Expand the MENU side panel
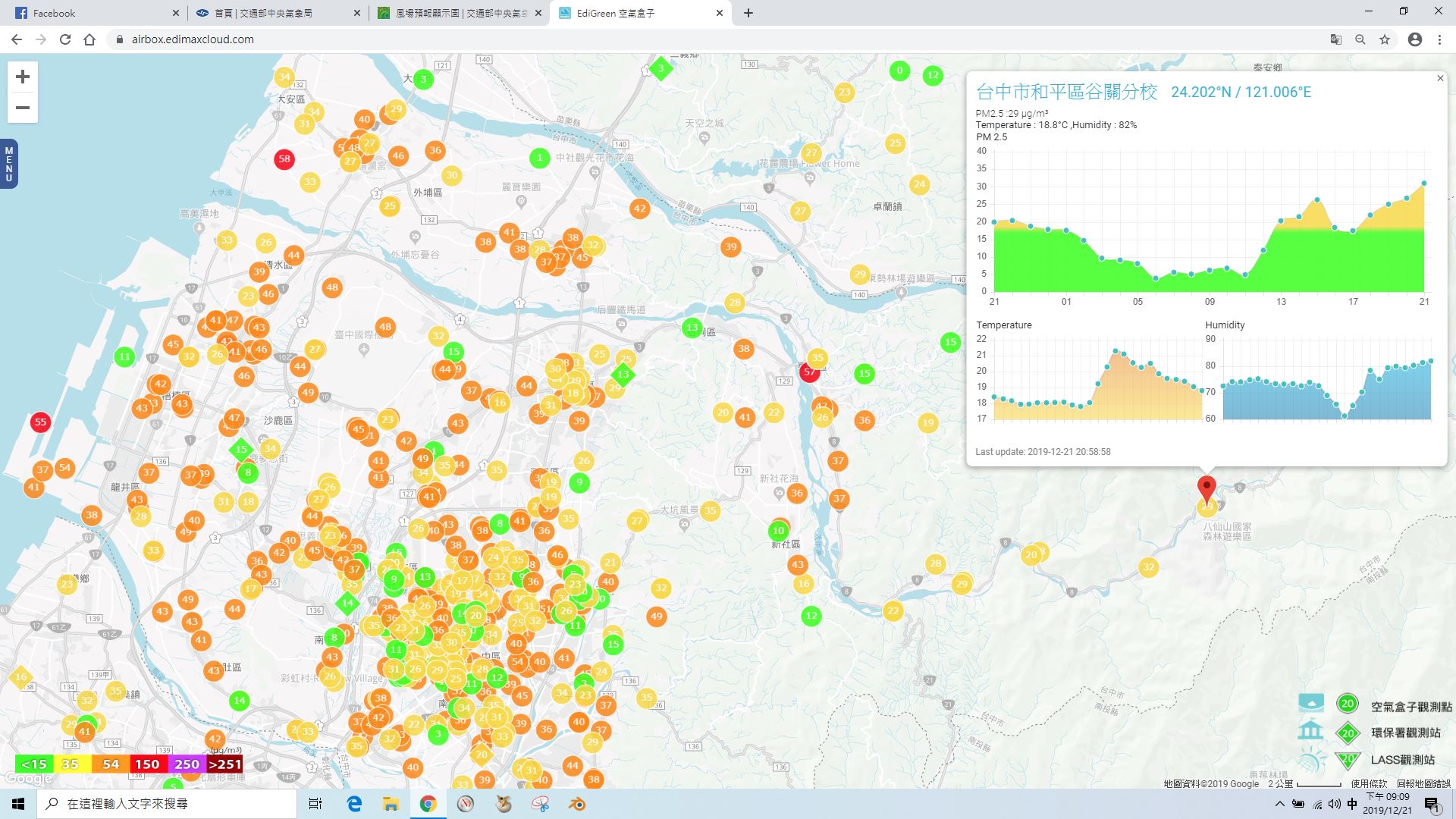The height and width of the screenshot is (819, 1456). [8, 164]
